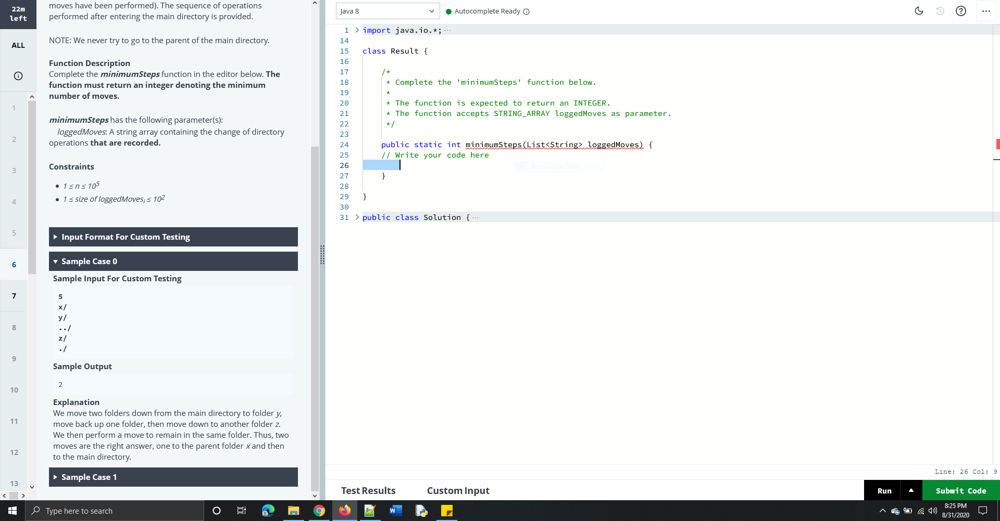Viewport: 1000px width, 521px height.
Task: Open Microsoft Word from the taskbar
Action: click(395, 511)
